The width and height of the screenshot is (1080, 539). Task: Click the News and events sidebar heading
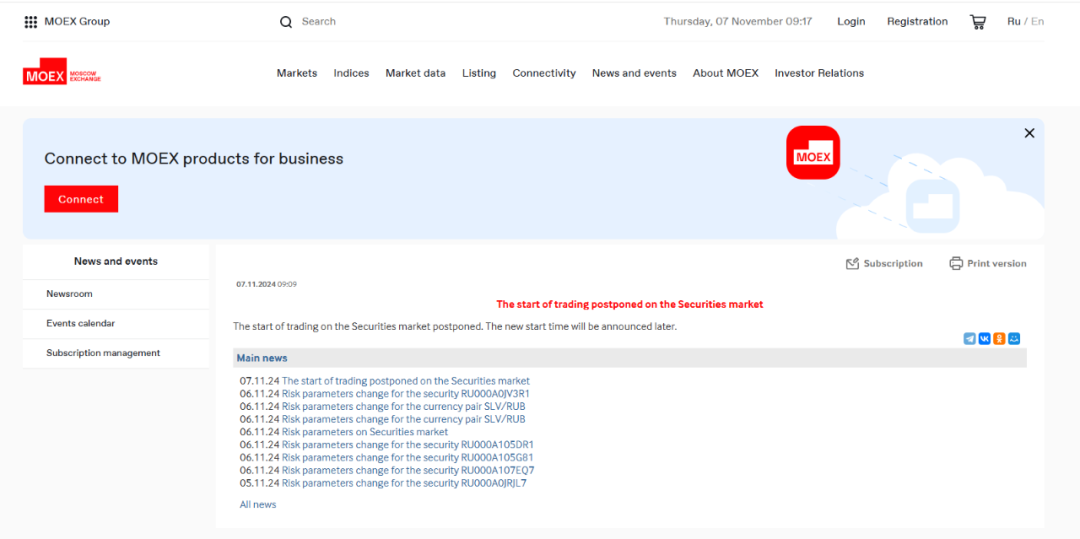click(116, 262)
